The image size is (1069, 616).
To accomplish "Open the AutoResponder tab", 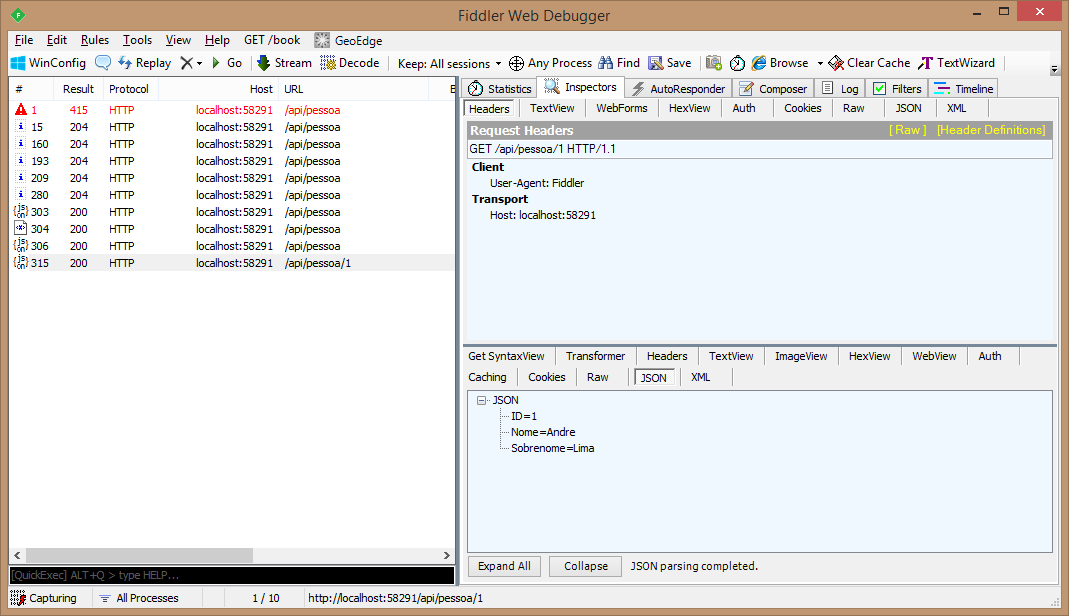I will (678, 89).
